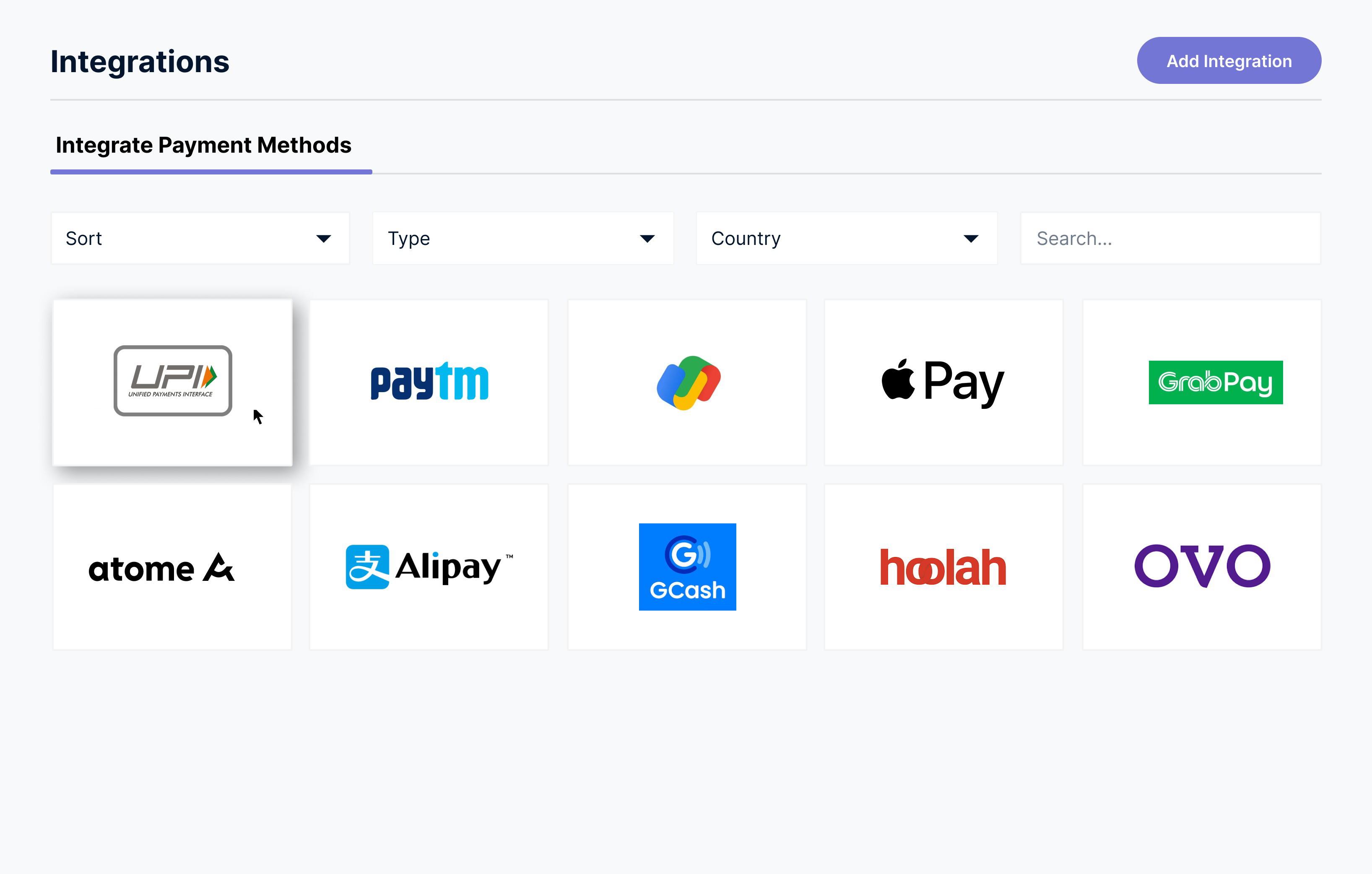Click the Type dropdown arrow
This screenshot has width=1372, height=874.
[647, 239]
